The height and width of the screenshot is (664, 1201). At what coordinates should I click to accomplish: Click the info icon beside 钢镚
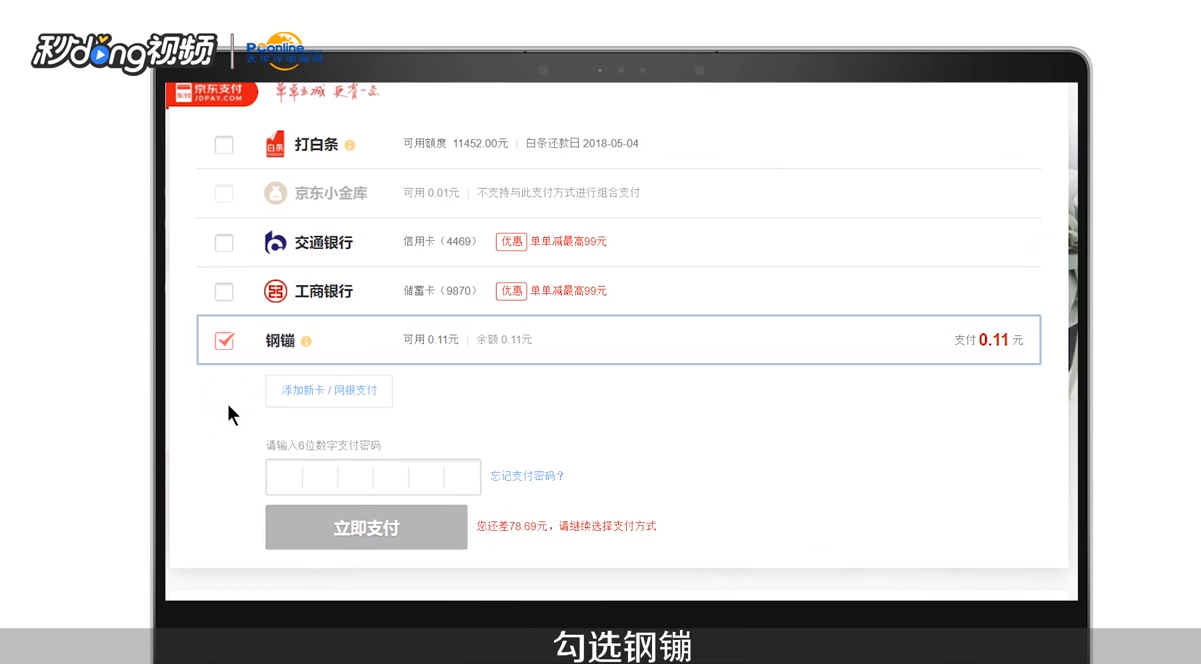[x=306, y=341]
